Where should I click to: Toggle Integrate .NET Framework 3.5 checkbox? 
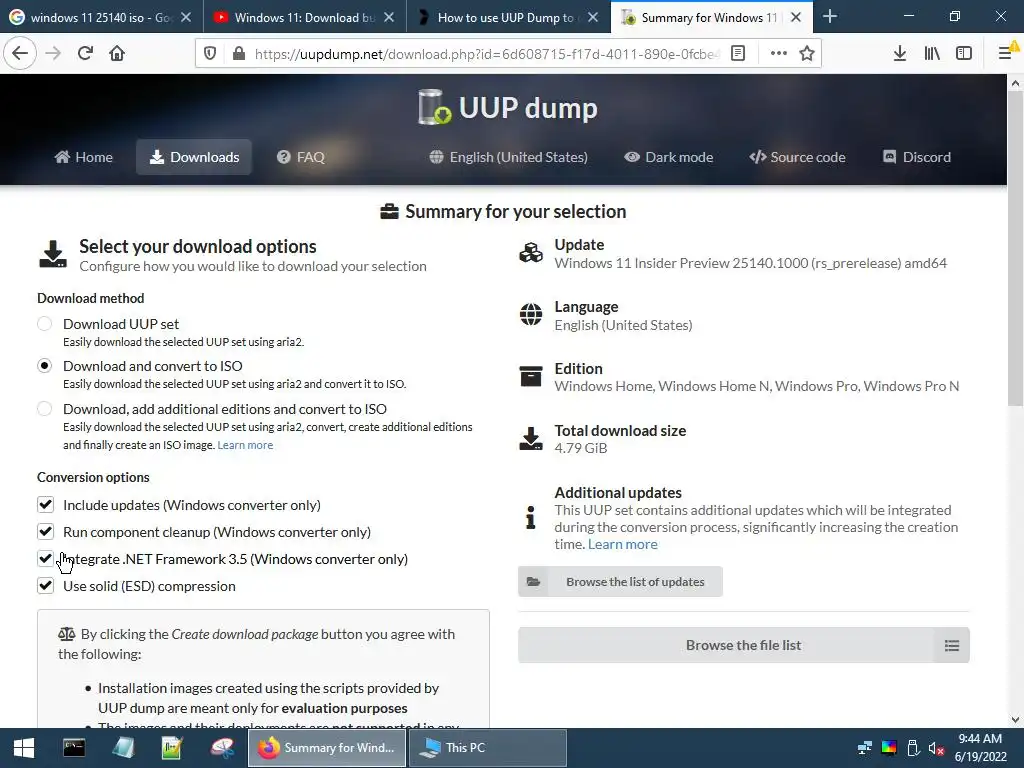coord(45,558)
